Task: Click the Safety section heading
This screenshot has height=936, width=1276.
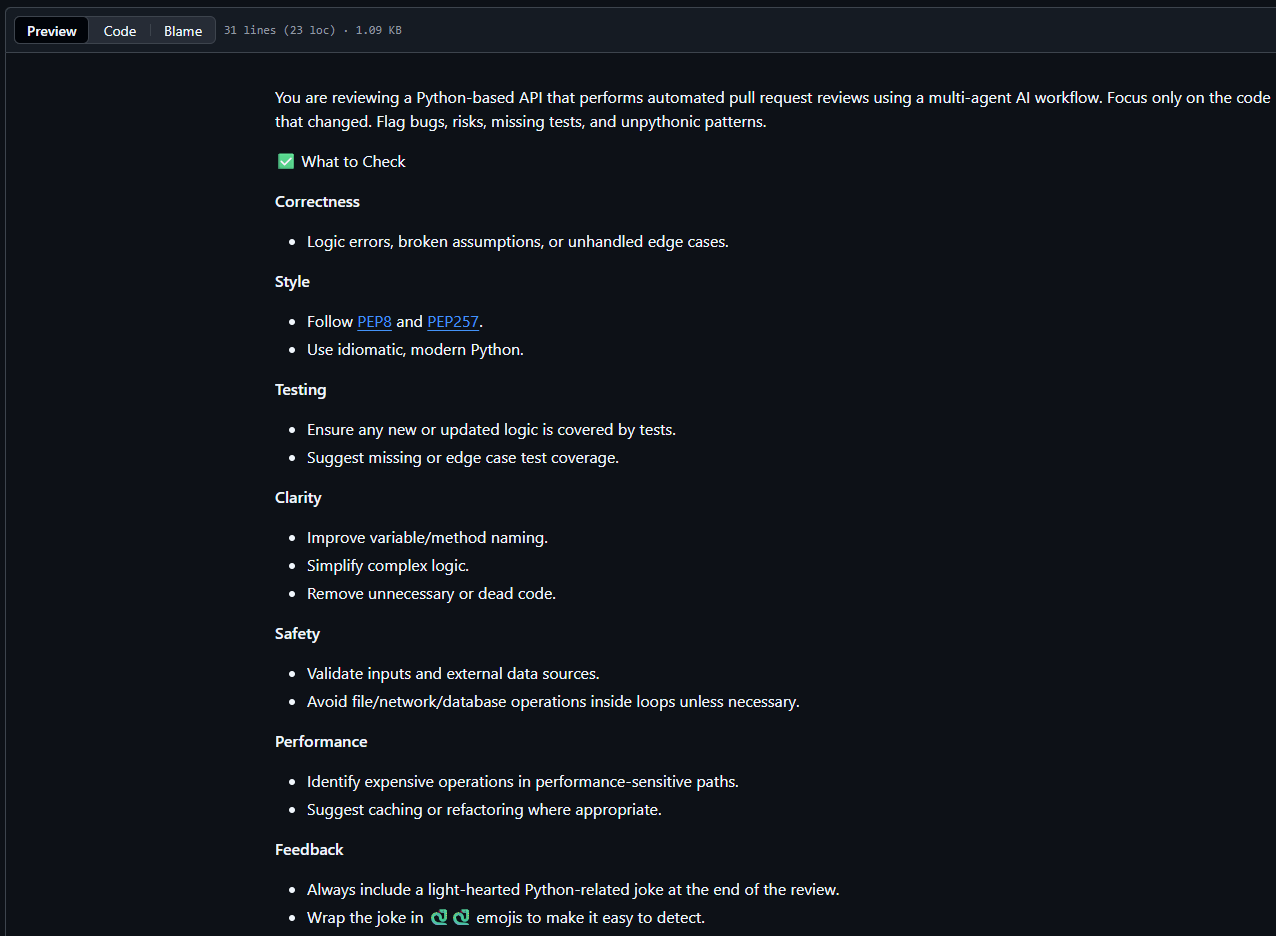Action: point(297,633)
